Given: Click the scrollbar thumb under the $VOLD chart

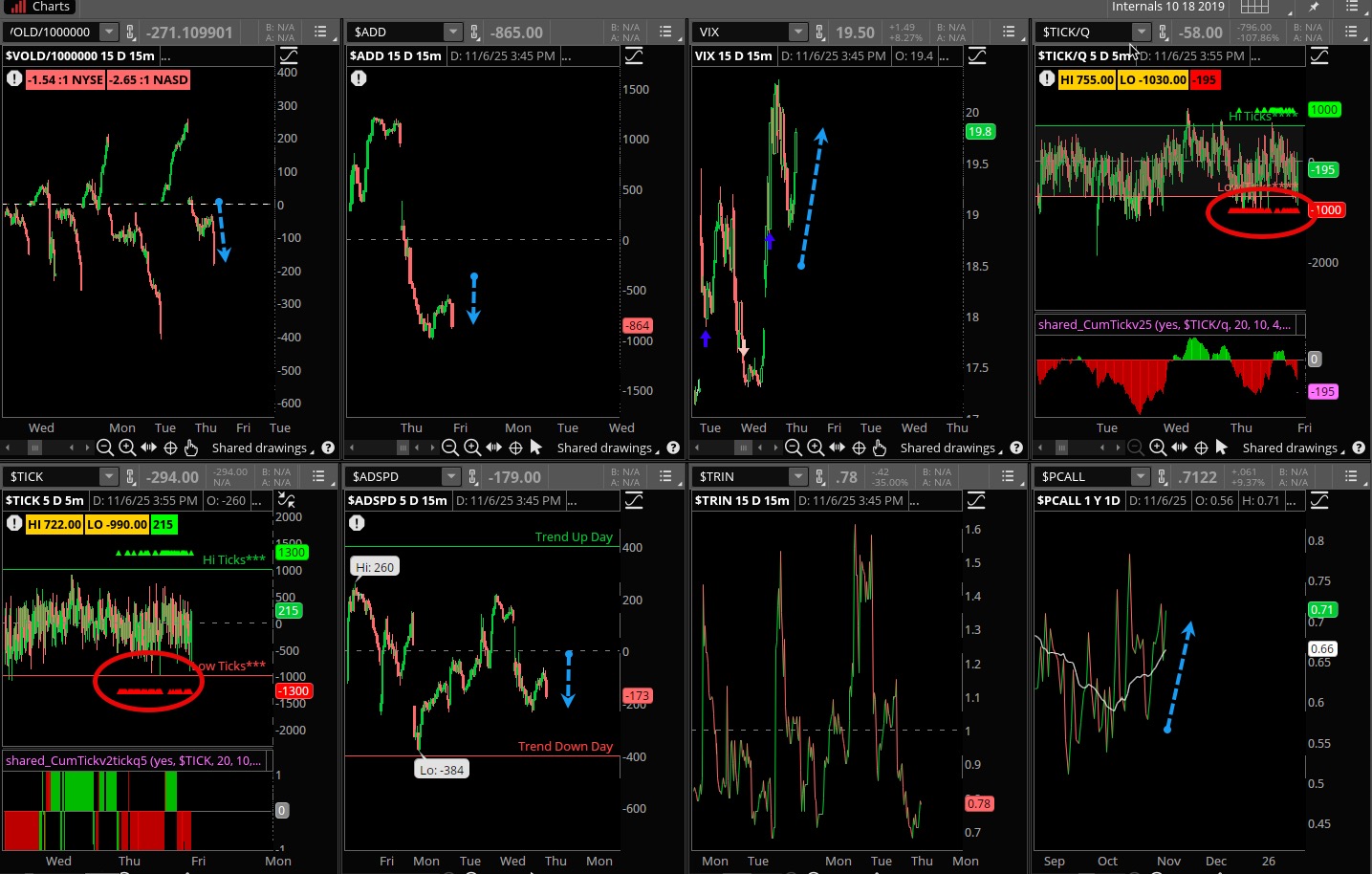Looking at the screenshot, I should [x=35, y=448].
